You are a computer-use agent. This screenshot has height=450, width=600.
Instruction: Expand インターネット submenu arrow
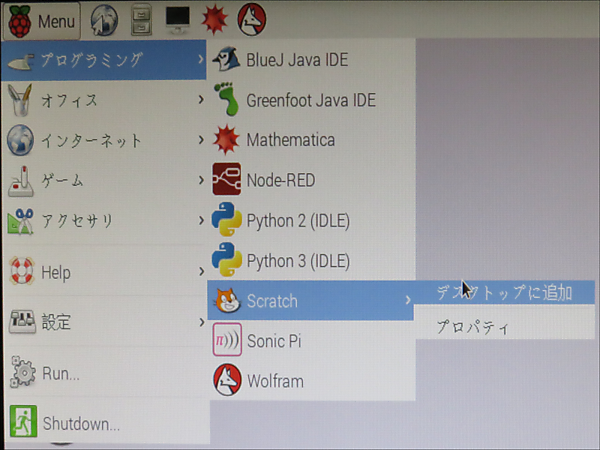click(x=201, y=140)
